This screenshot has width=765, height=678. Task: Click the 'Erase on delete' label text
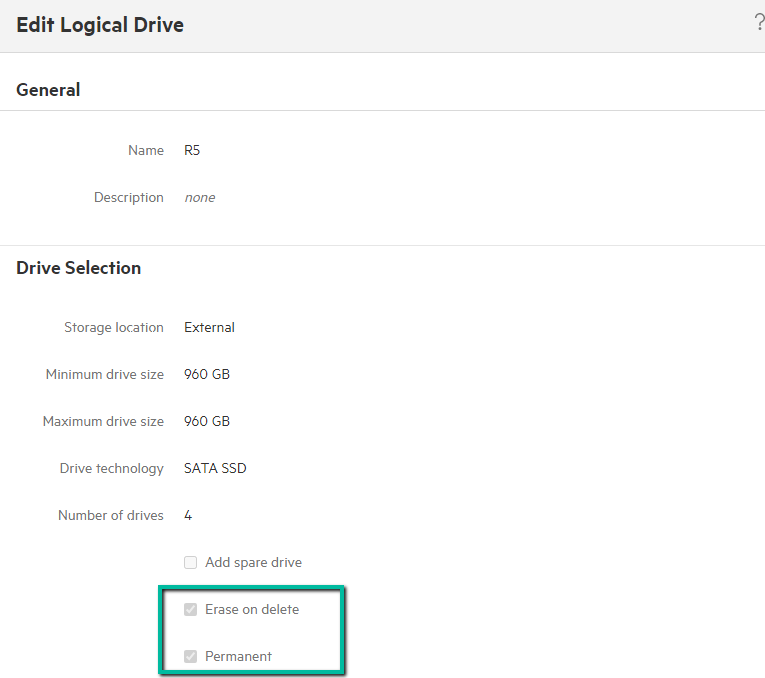(252, 610)
